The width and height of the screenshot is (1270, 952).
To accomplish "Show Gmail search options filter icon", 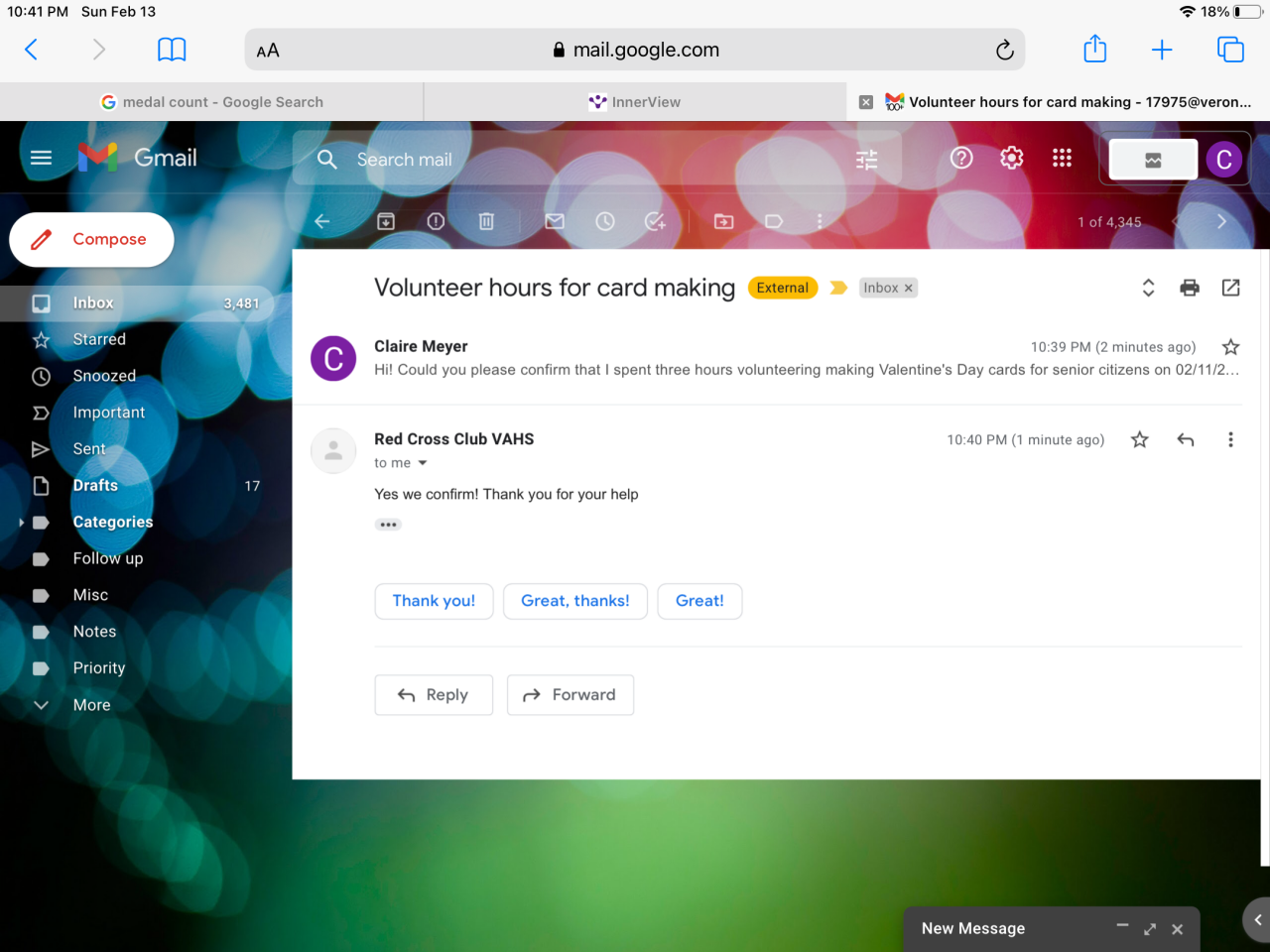I will coord(867,160).
